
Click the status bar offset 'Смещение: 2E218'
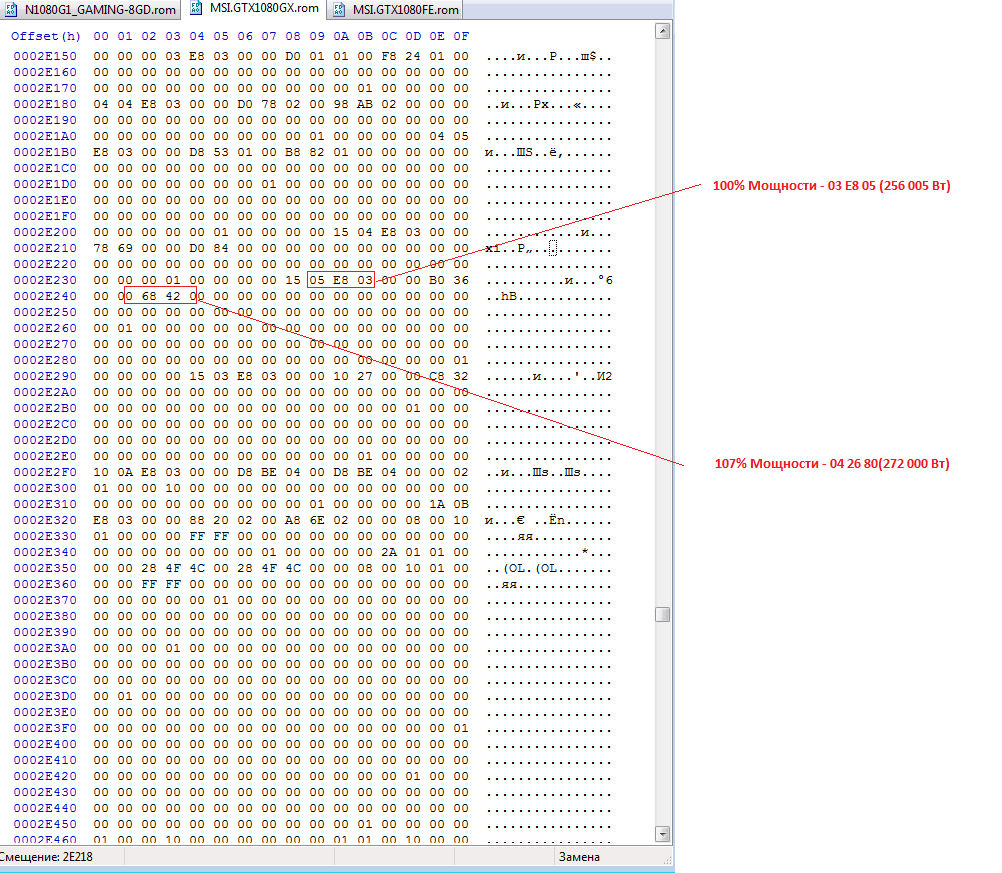[46, 857]
